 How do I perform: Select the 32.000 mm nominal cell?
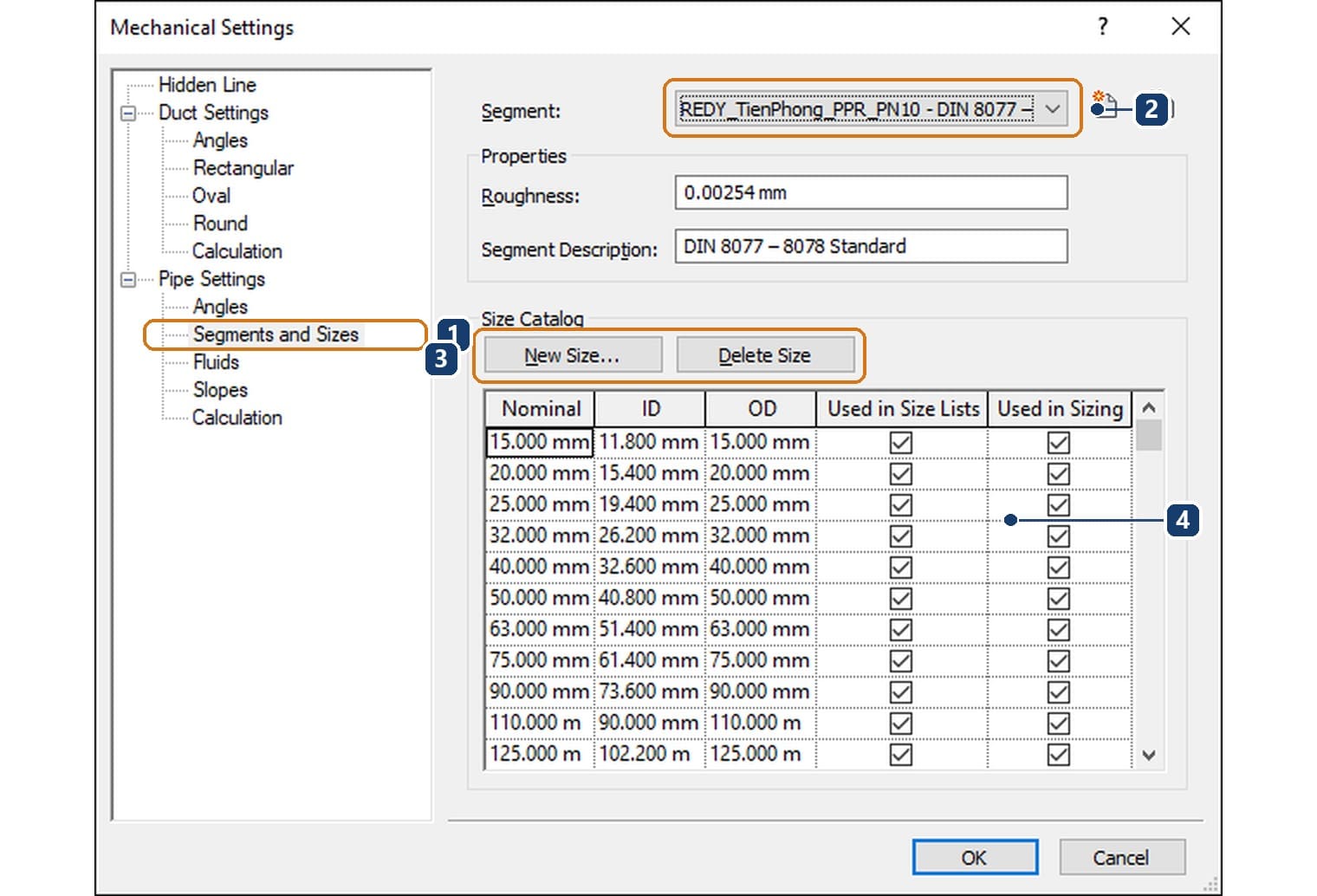pos(540,536)
